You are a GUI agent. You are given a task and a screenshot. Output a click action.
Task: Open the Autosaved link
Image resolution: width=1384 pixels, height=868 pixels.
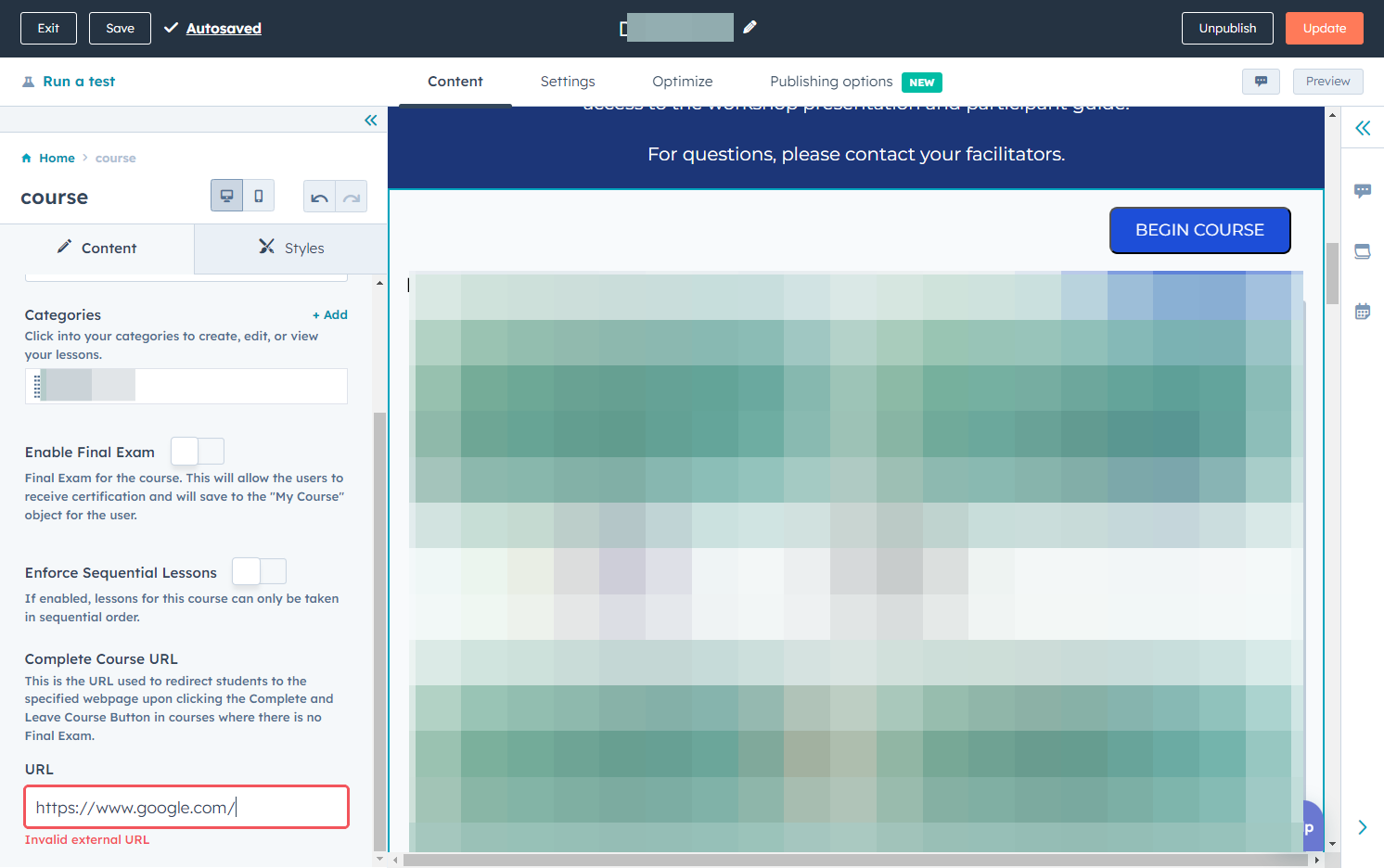pos(224,29)
